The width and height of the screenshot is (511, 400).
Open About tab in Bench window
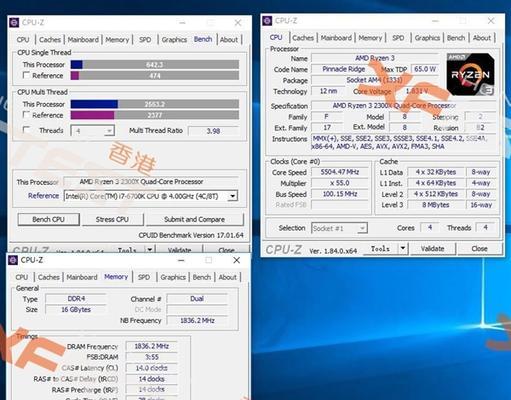(229, 40)
